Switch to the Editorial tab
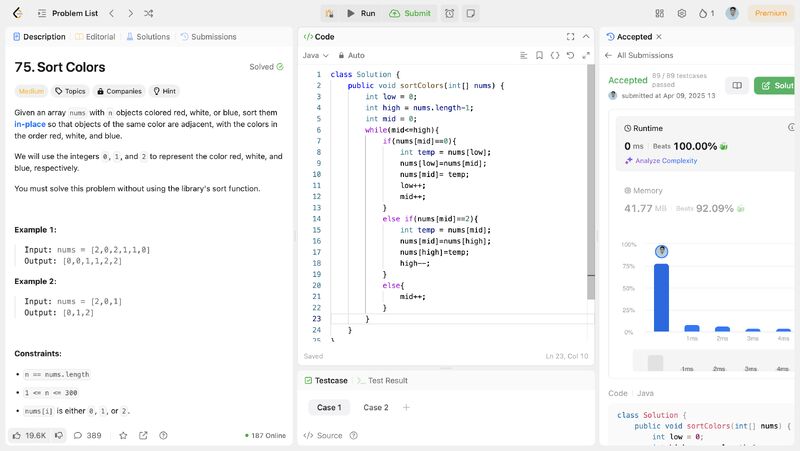The image size is (800, 451). point(95,36)
